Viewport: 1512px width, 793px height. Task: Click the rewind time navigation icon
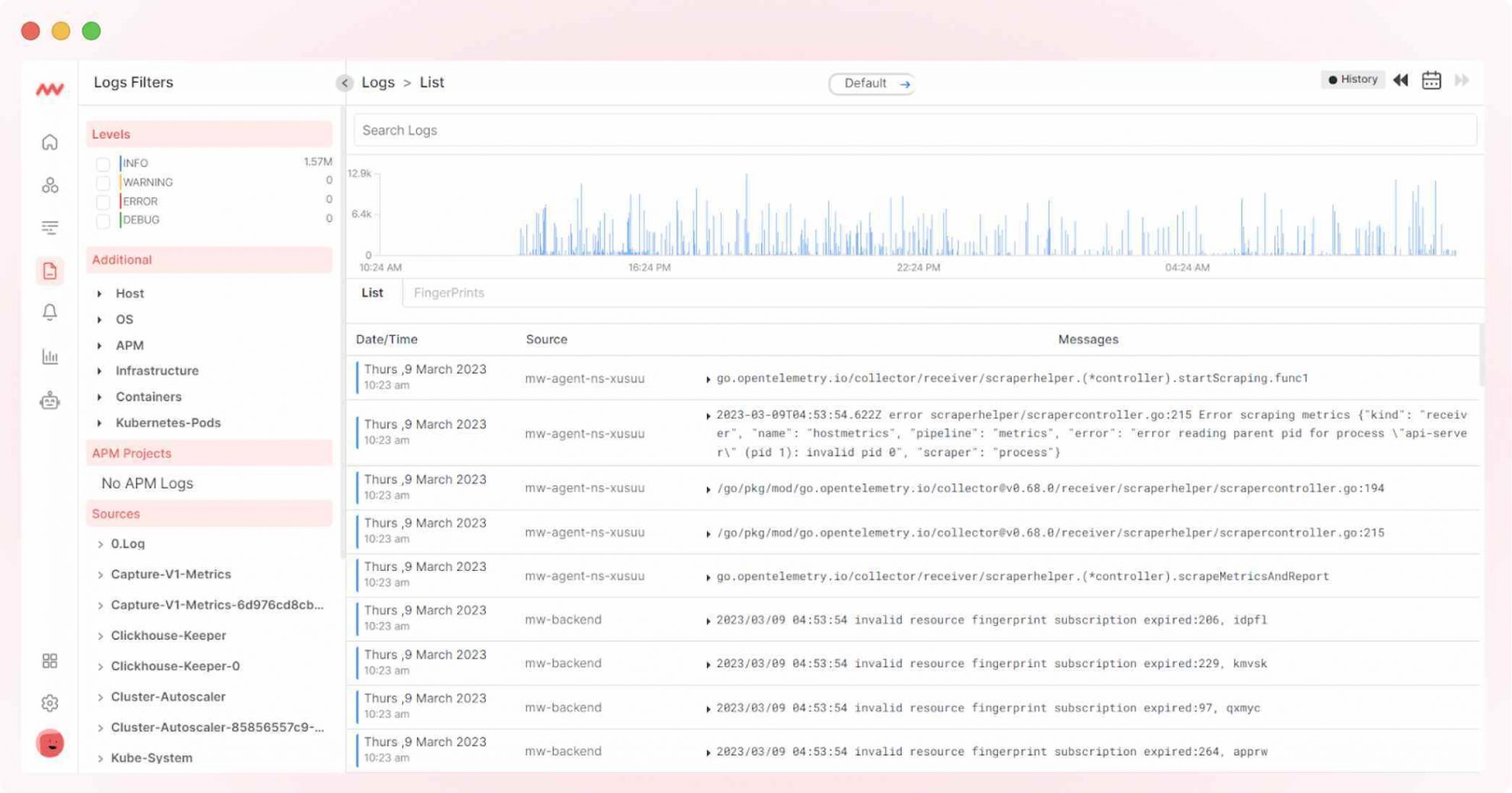pos(1401,79)
